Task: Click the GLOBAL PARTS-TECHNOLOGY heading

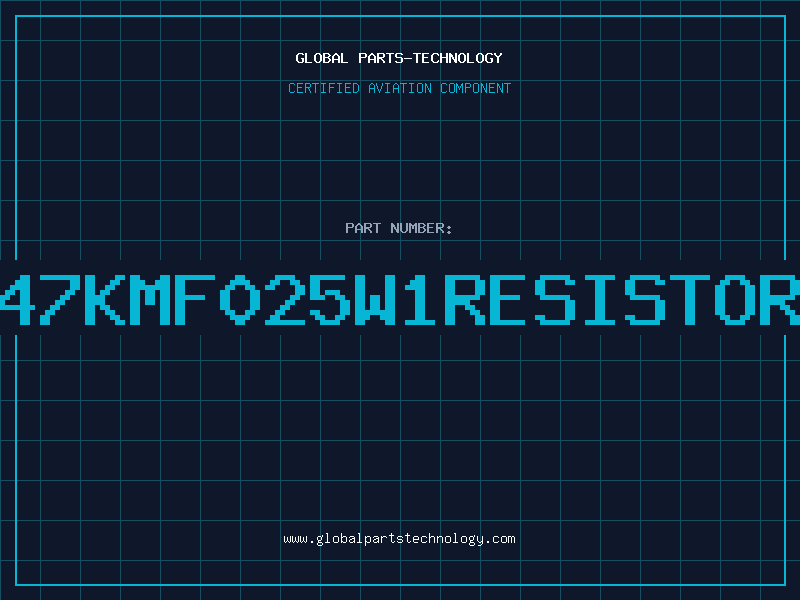Action: tap(399, 58)
